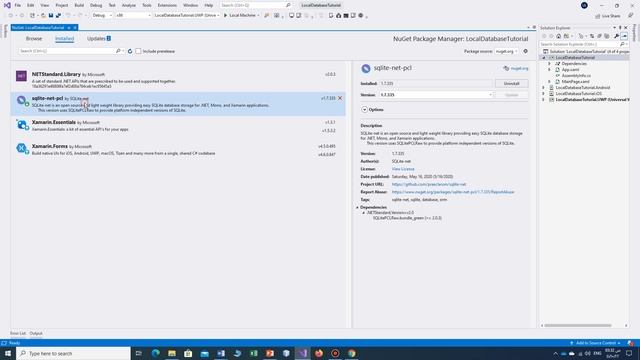Open File Explorer from the taskbar
Screen dimensions: 640x360
tap(172, 353)
